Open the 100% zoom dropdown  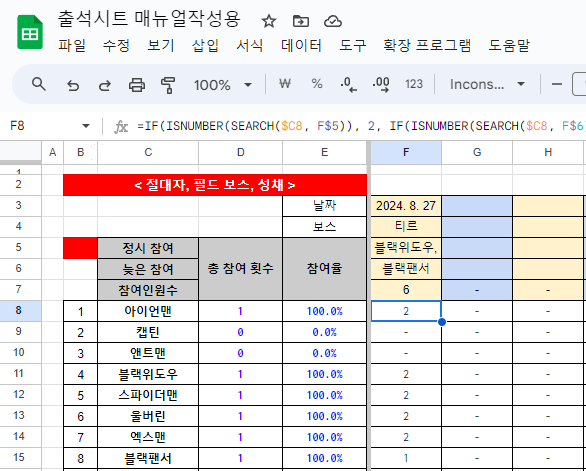pyautogui.click(x=223, y=85)
